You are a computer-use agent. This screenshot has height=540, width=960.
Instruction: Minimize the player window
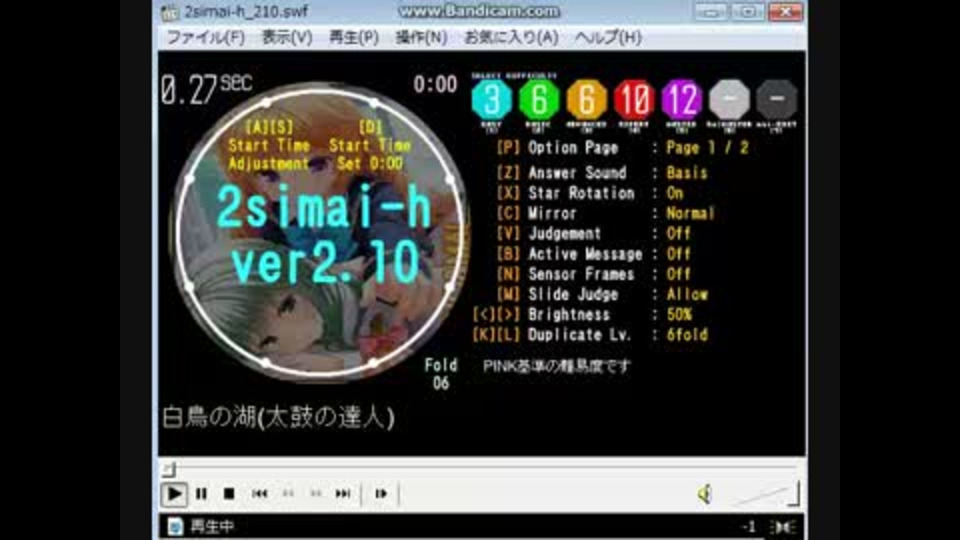pos(710,11)
